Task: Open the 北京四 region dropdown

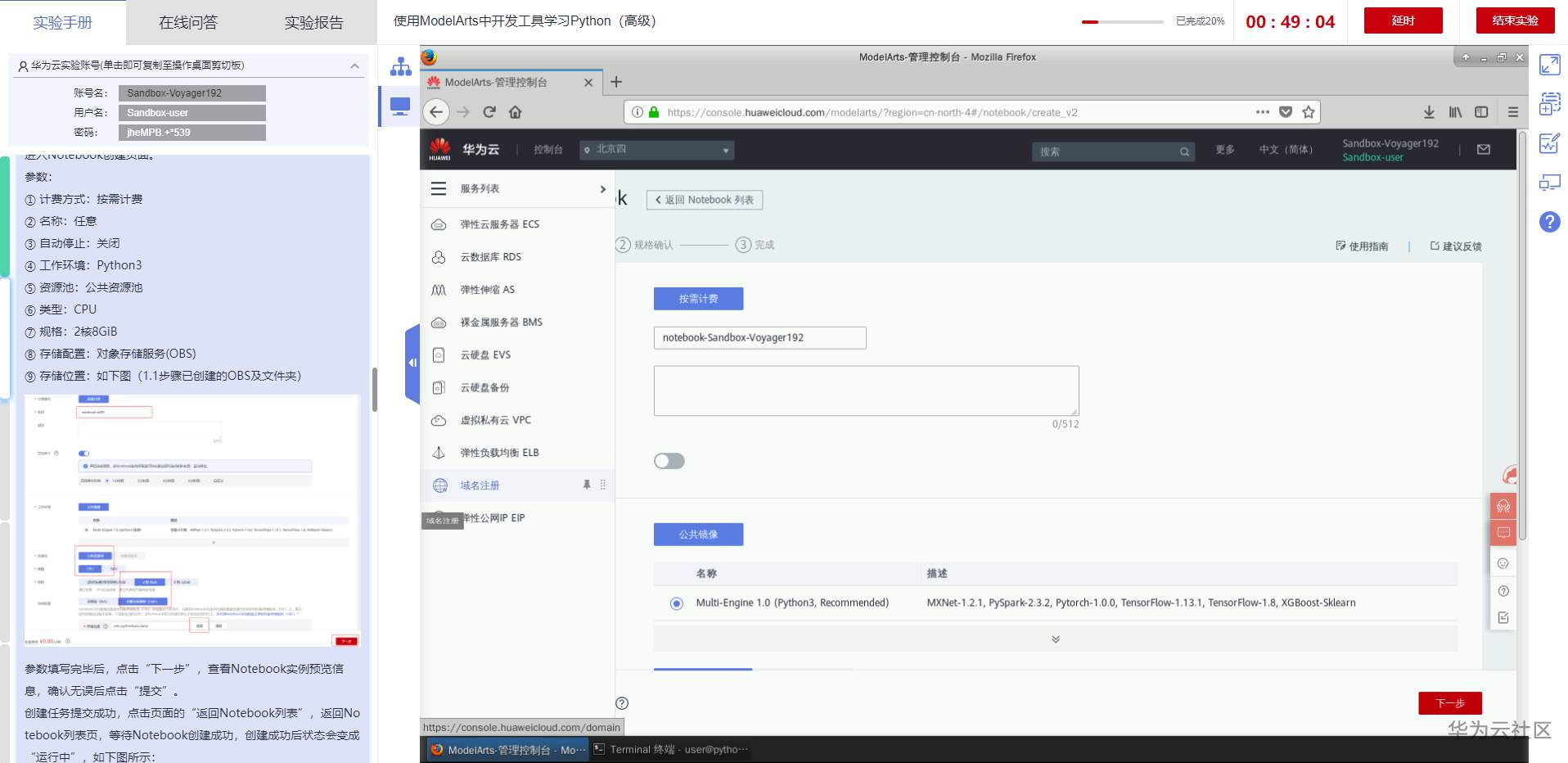Action: click(x=657, y=150)
